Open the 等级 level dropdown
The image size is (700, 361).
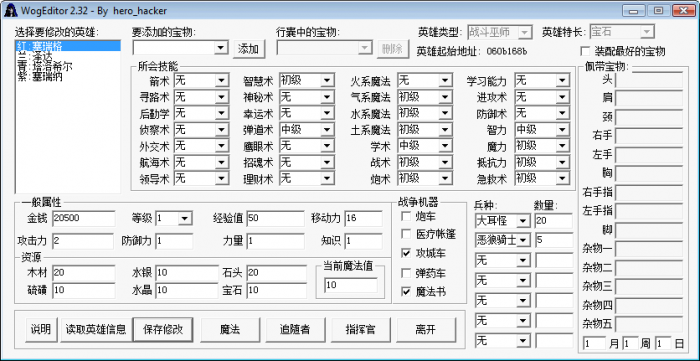185,219
